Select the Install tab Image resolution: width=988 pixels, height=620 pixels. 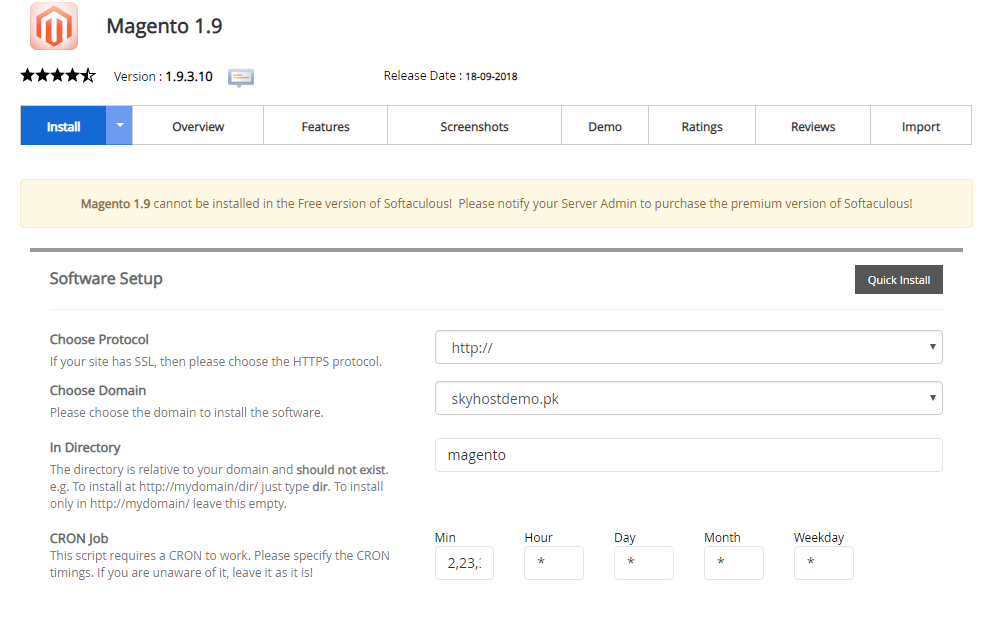[64, 125]
